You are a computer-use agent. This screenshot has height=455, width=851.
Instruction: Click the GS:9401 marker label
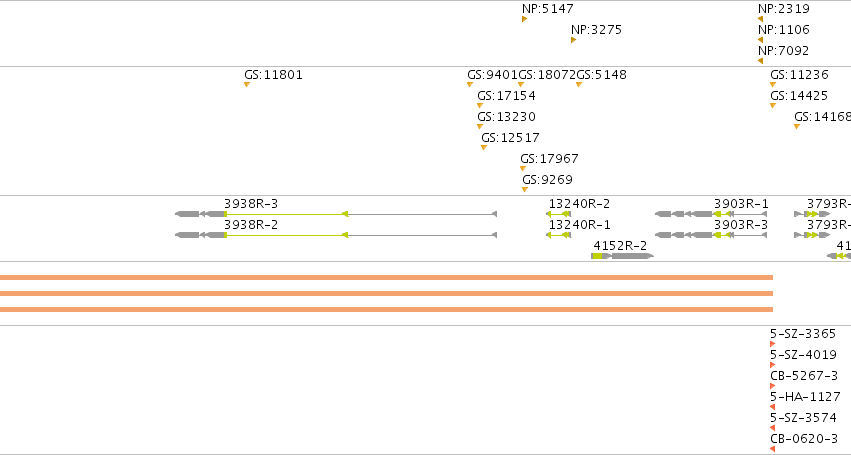492,75
